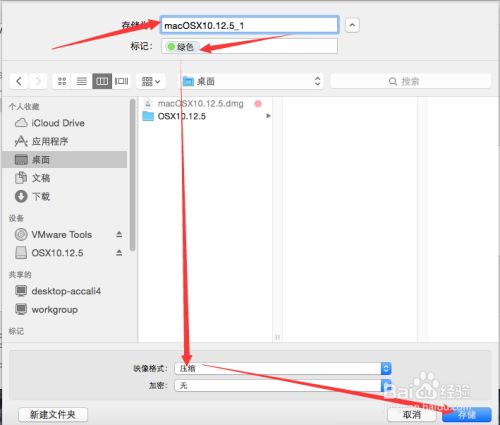Select iCloud Drive in sidebar
The height and width of the screenshot is (425, 500).
(65, 123)
